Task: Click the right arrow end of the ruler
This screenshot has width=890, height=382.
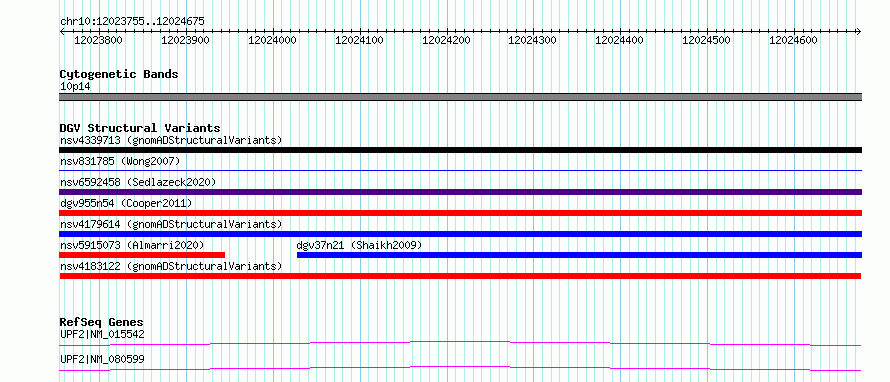Action: tap(859, 31)
